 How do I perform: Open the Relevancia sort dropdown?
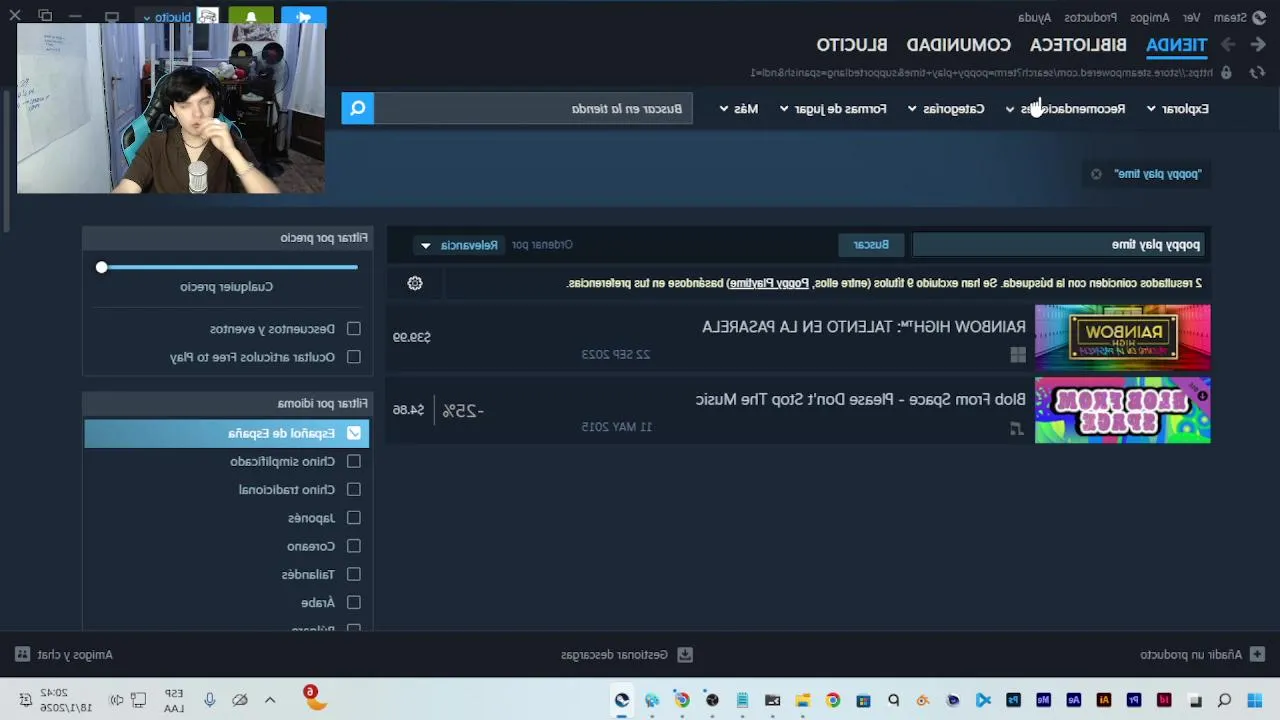point(461,245)
